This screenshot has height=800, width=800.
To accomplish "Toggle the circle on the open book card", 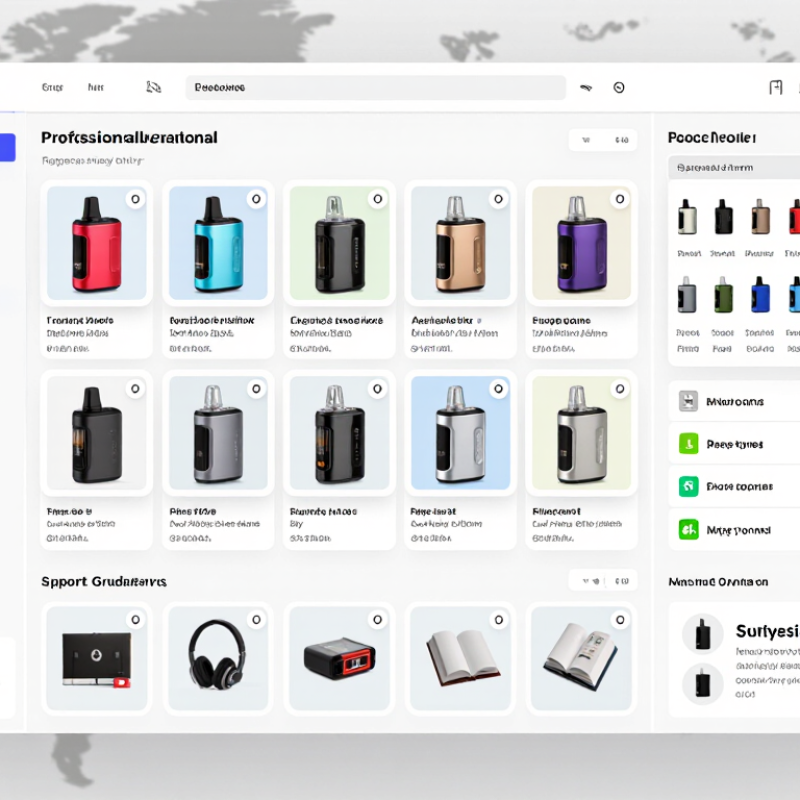I will pyautogui.click(x=498, y=620).
